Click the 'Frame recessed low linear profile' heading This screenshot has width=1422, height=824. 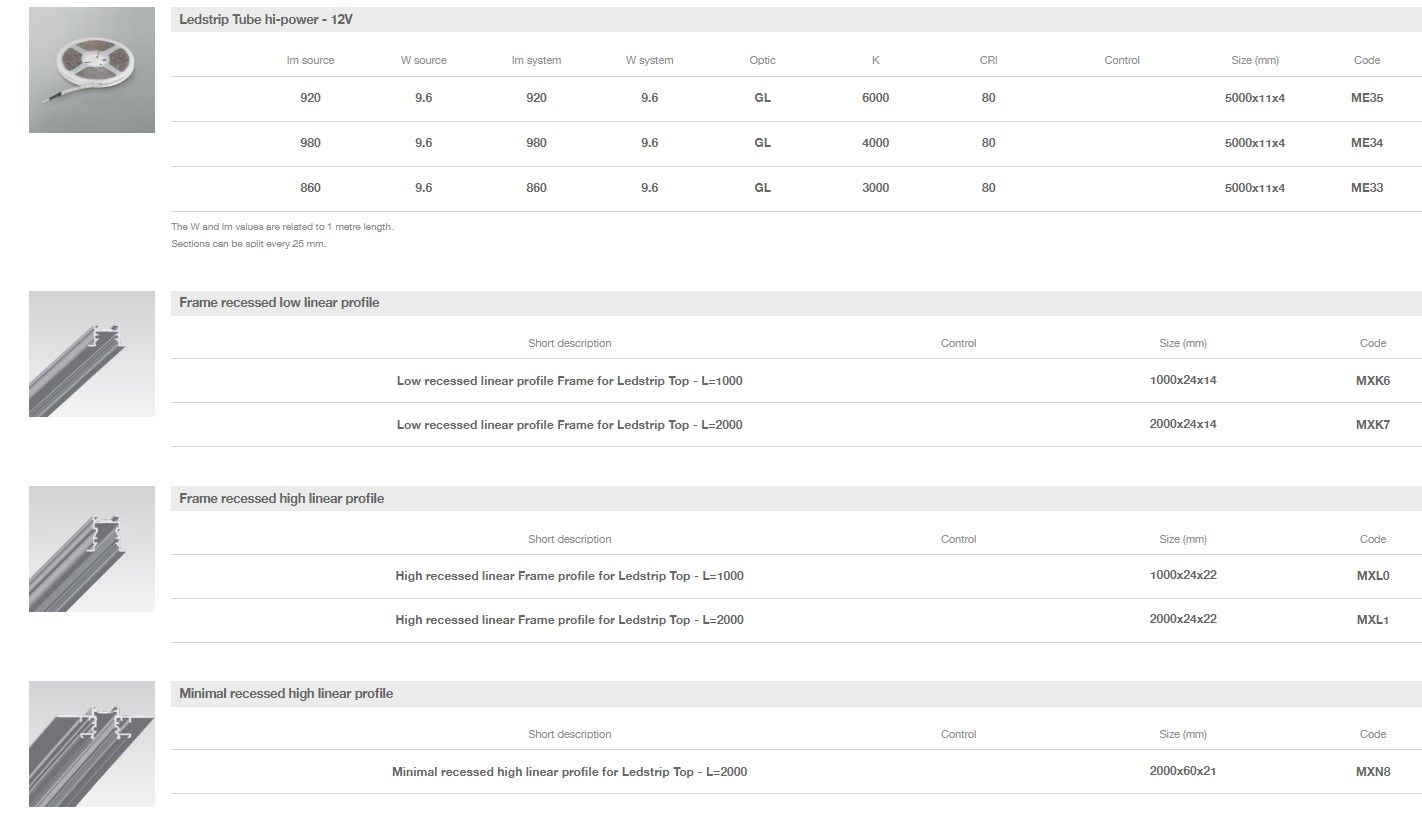(x=279, y=303)
